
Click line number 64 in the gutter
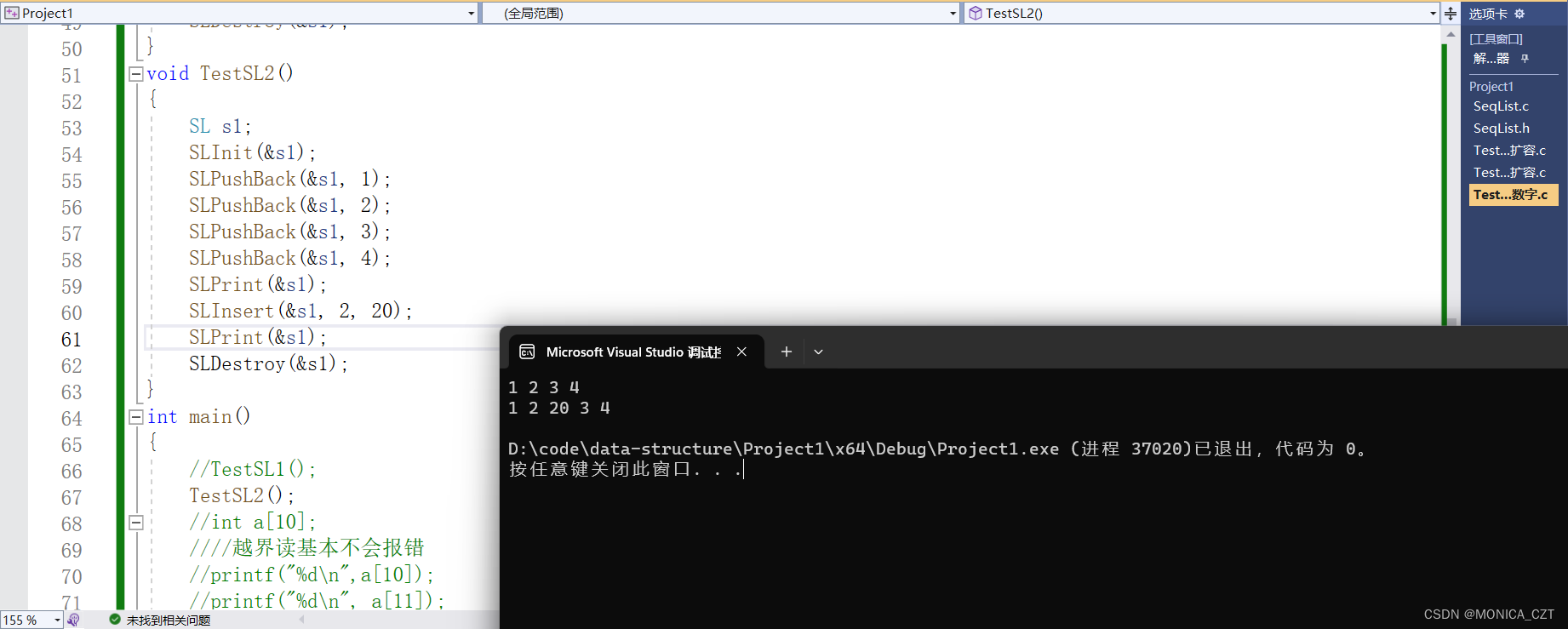[x=72, y=419]
